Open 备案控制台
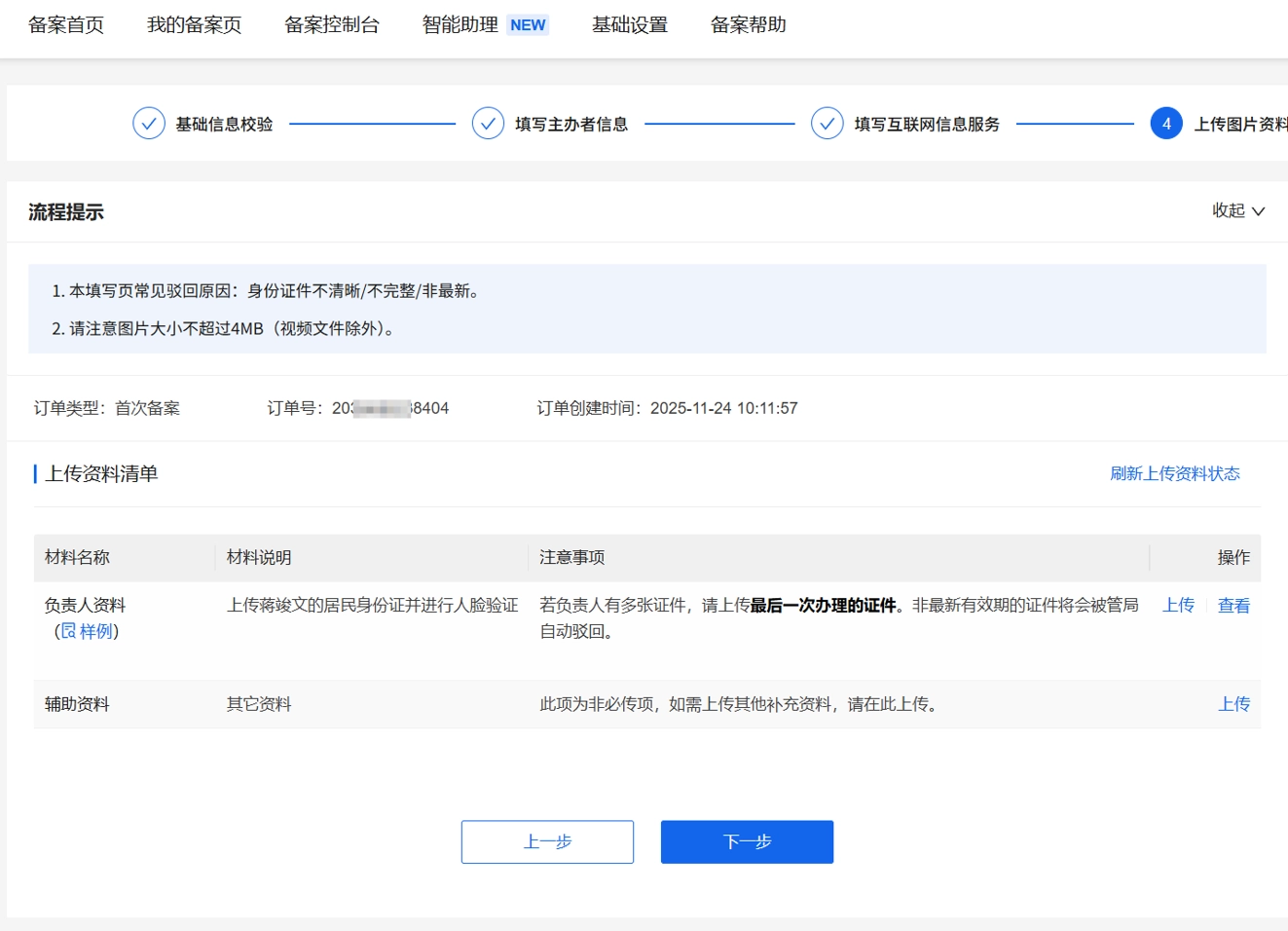Image resolution: width=1288 pixels, height=931 pixels. [332, 25]
